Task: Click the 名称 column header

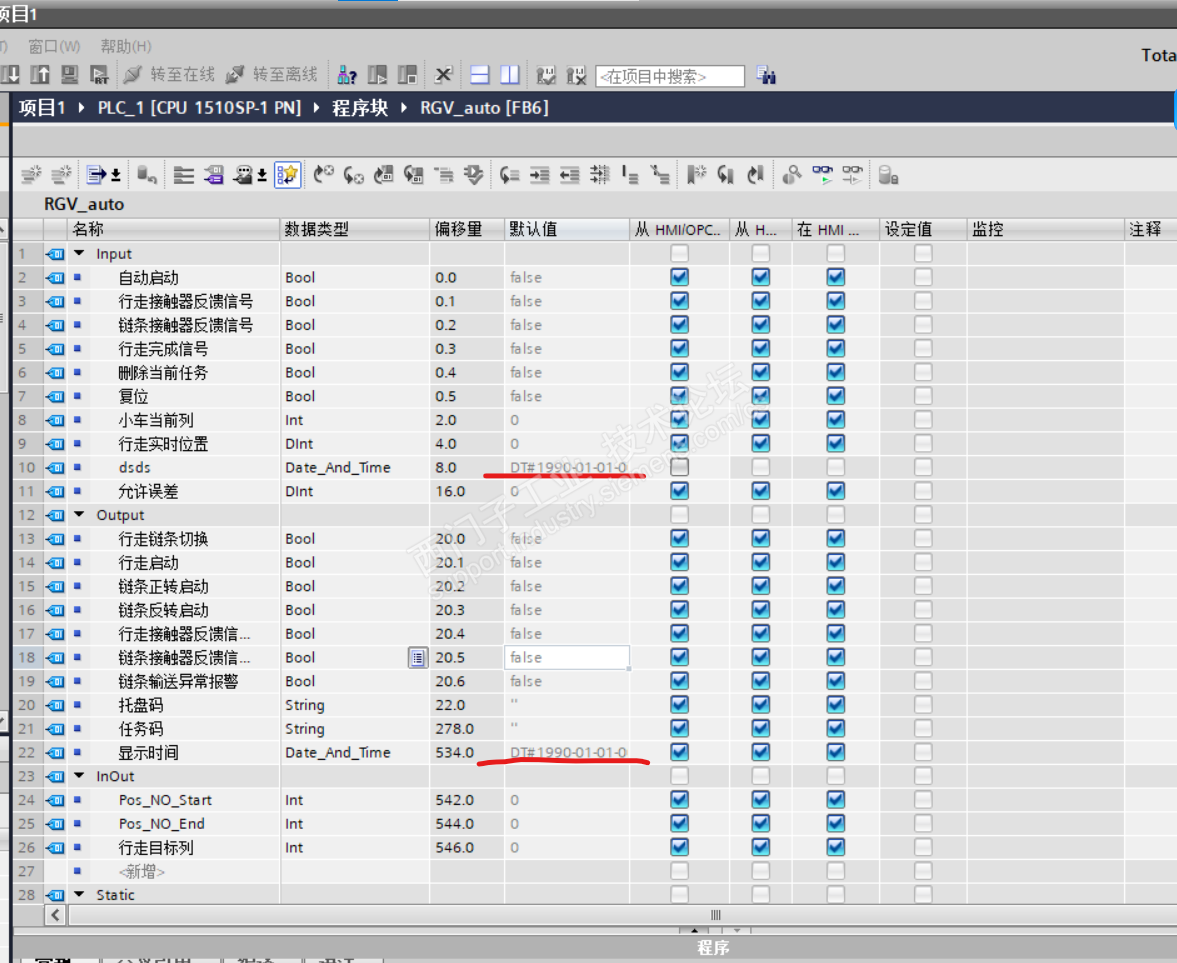Action: point(173,230)
